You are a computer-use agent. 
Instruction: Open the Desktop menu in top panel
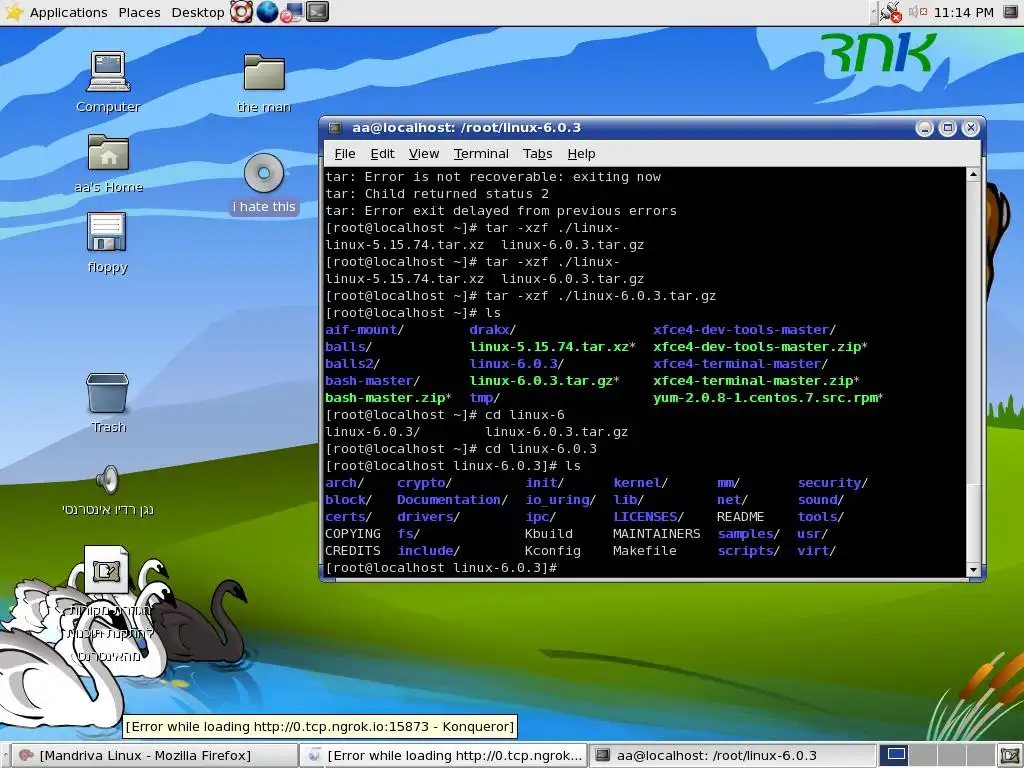(197, 12)
